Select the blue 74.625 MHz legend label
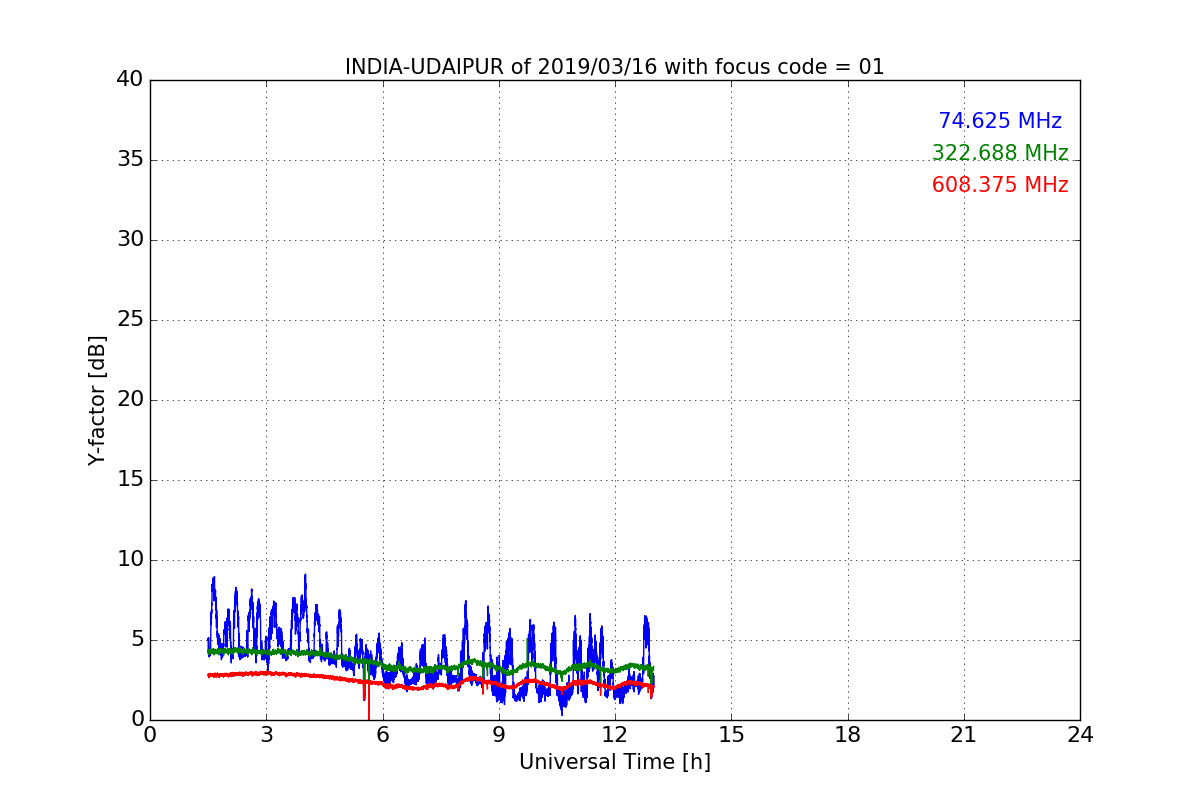1200x800 pixels. (999, 121)
